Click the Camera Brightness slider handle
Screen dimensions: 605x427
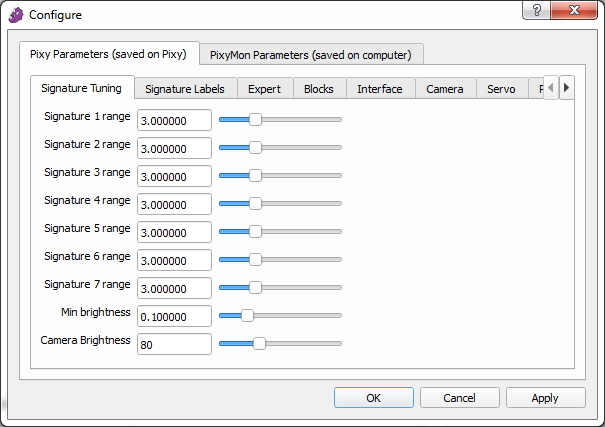coord(259,343)
